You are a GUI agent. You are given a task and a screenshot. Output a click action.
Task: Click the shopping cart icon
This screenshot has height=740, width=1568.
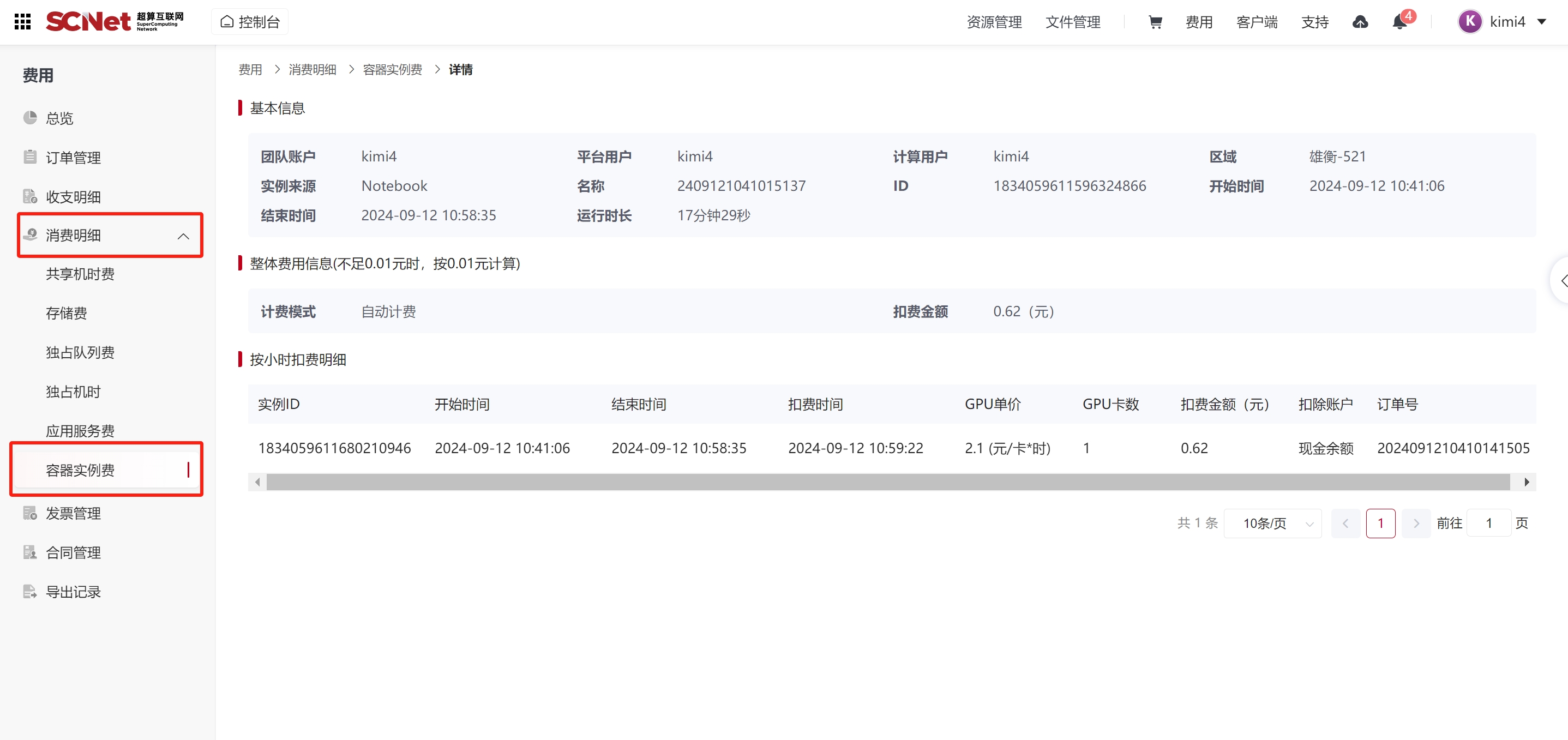1155,22
